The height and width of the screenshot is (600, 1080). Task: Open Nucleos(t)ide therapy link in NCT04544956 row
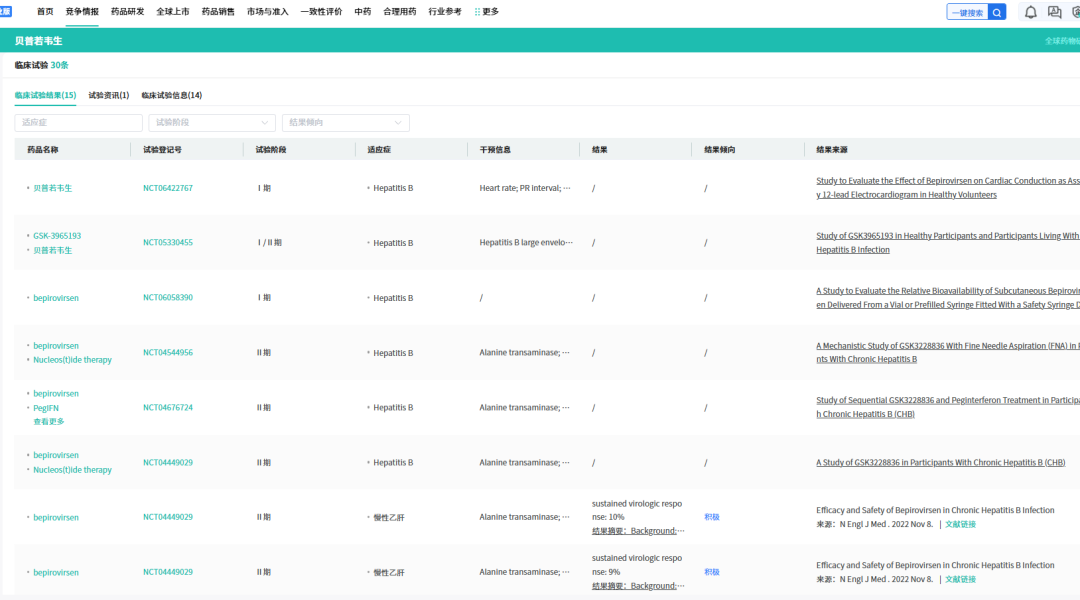click(72, 360)
